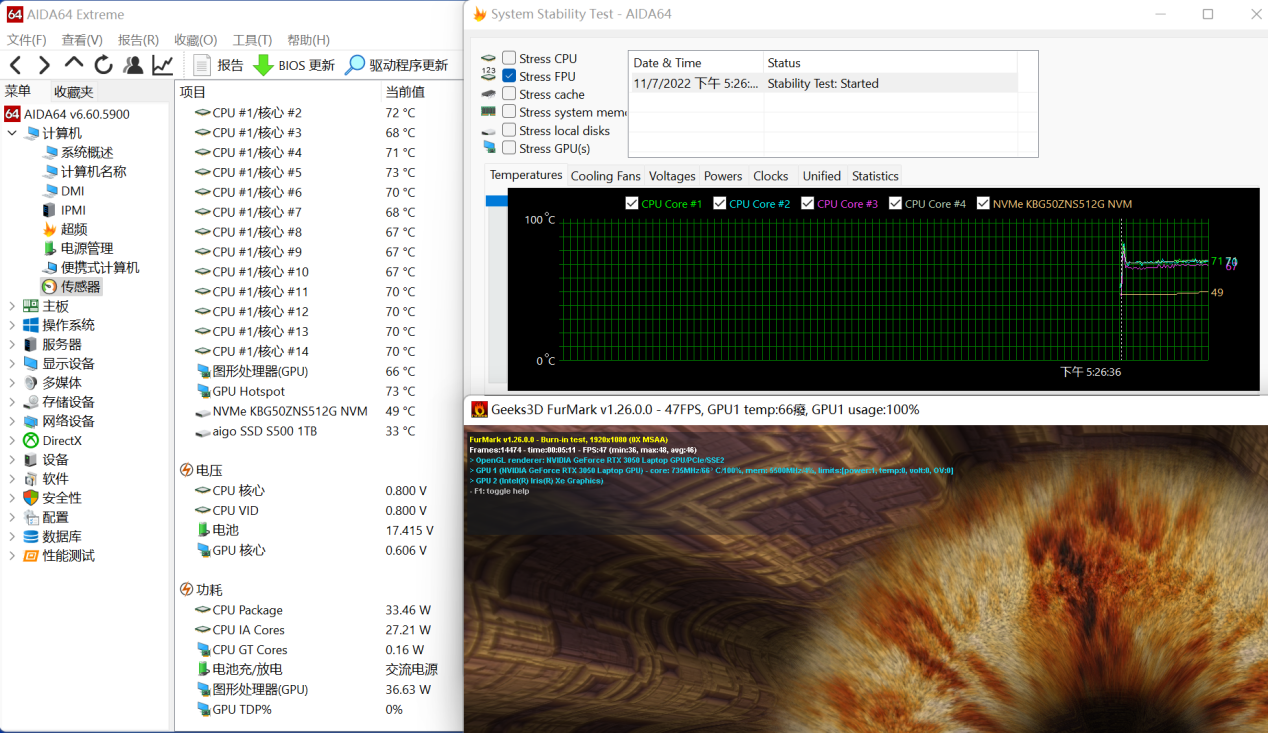Select AIDA64 v6.60.5900 root node
This screenshot has height=733, width=1268.
coord(67,114)
